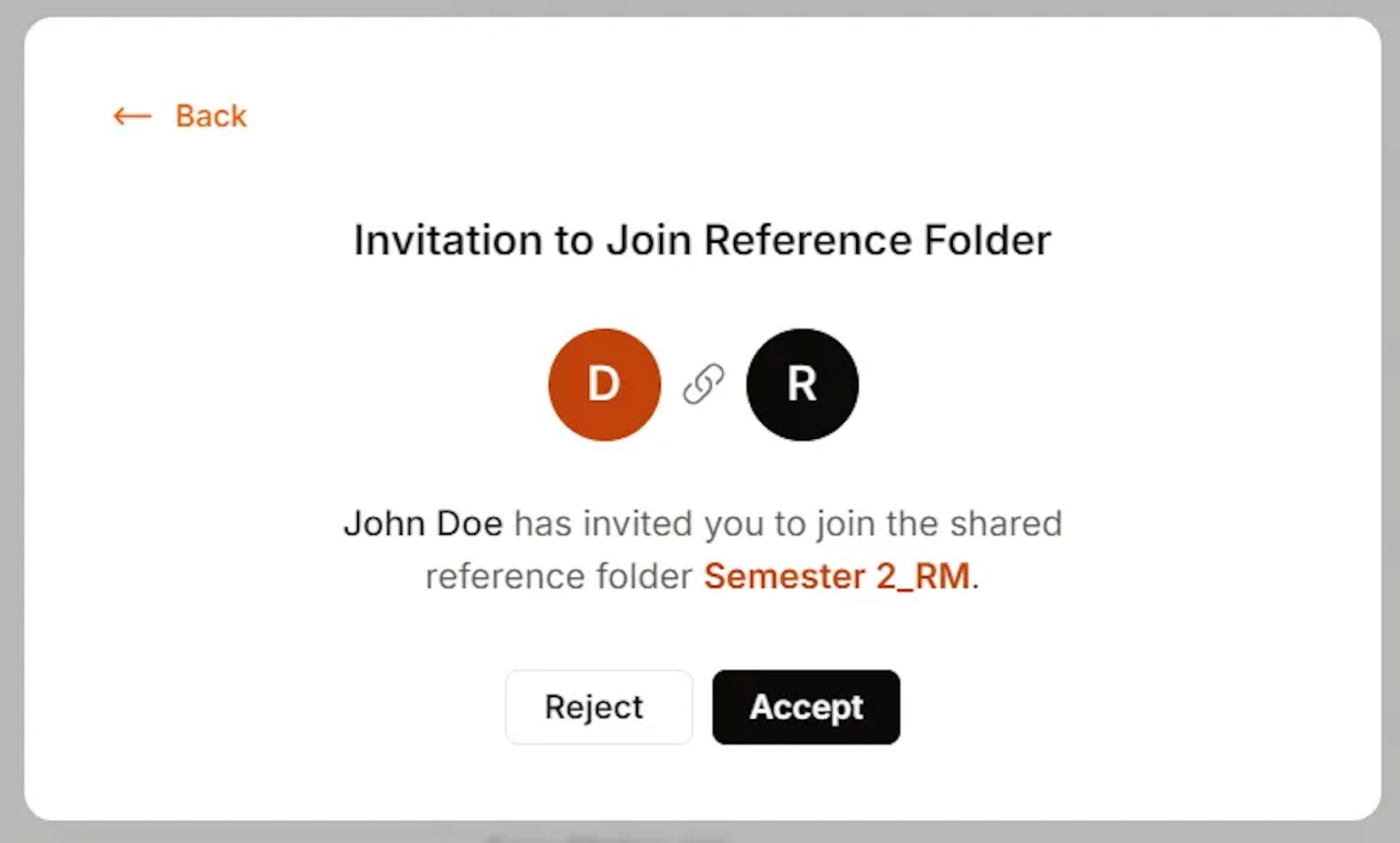The height and width of the screenshot is (843, 1400).
Task: Open the "Semester 2_RM" folder link
Action: click(x=837, y=576)
